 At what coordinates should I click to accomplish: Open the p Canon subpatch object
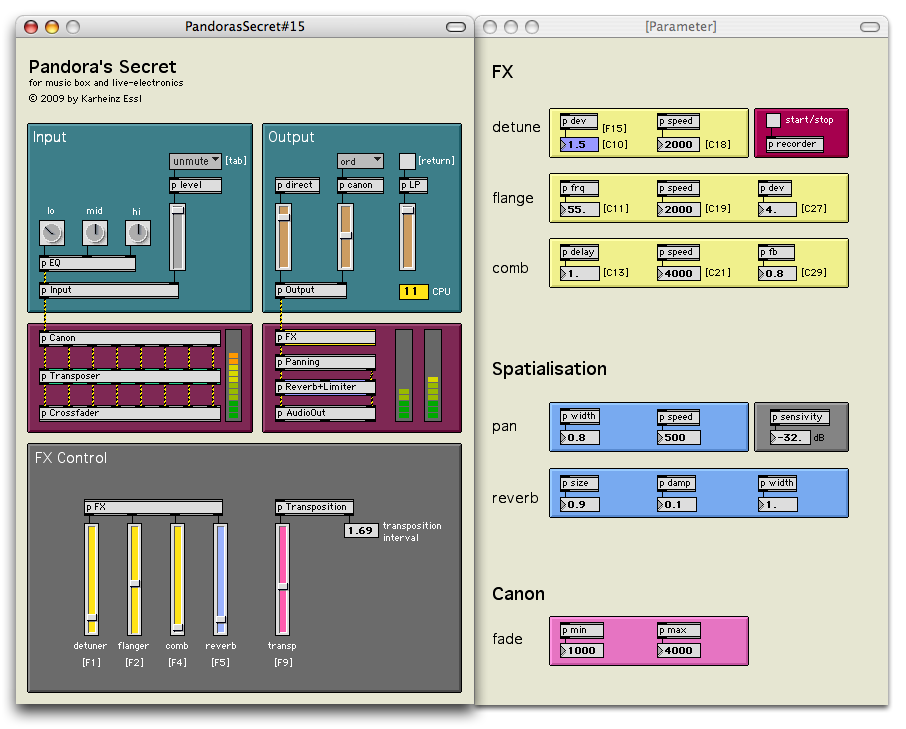point(130,338)
